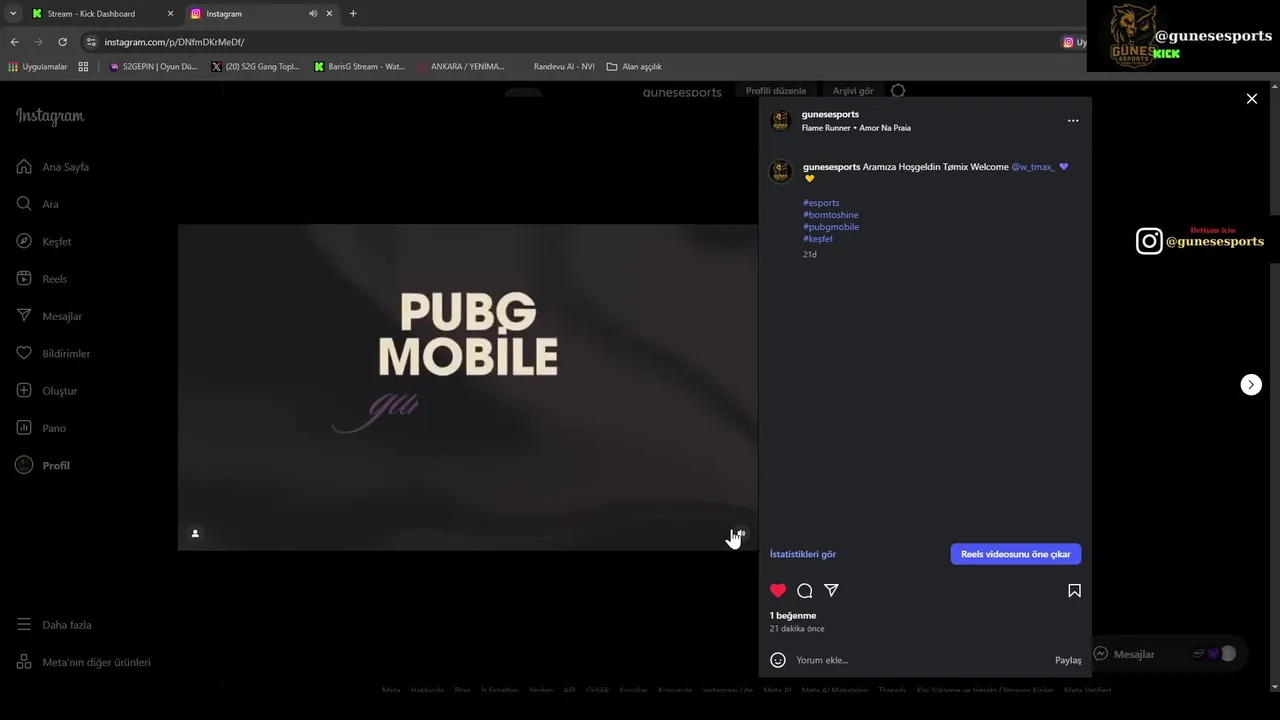Viewport: 1280px width, 720px height.
Task: Close the Kick Dashboard tab
Action: (x=170, y=14)
